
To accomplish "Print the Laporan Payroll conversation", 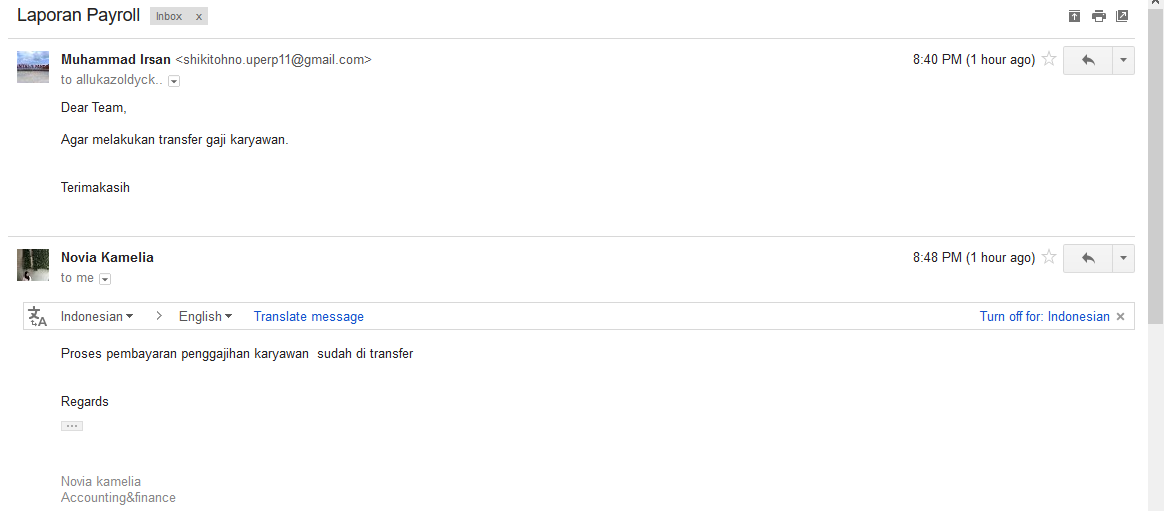I will pyautogui.click(x=1098, y=16).
